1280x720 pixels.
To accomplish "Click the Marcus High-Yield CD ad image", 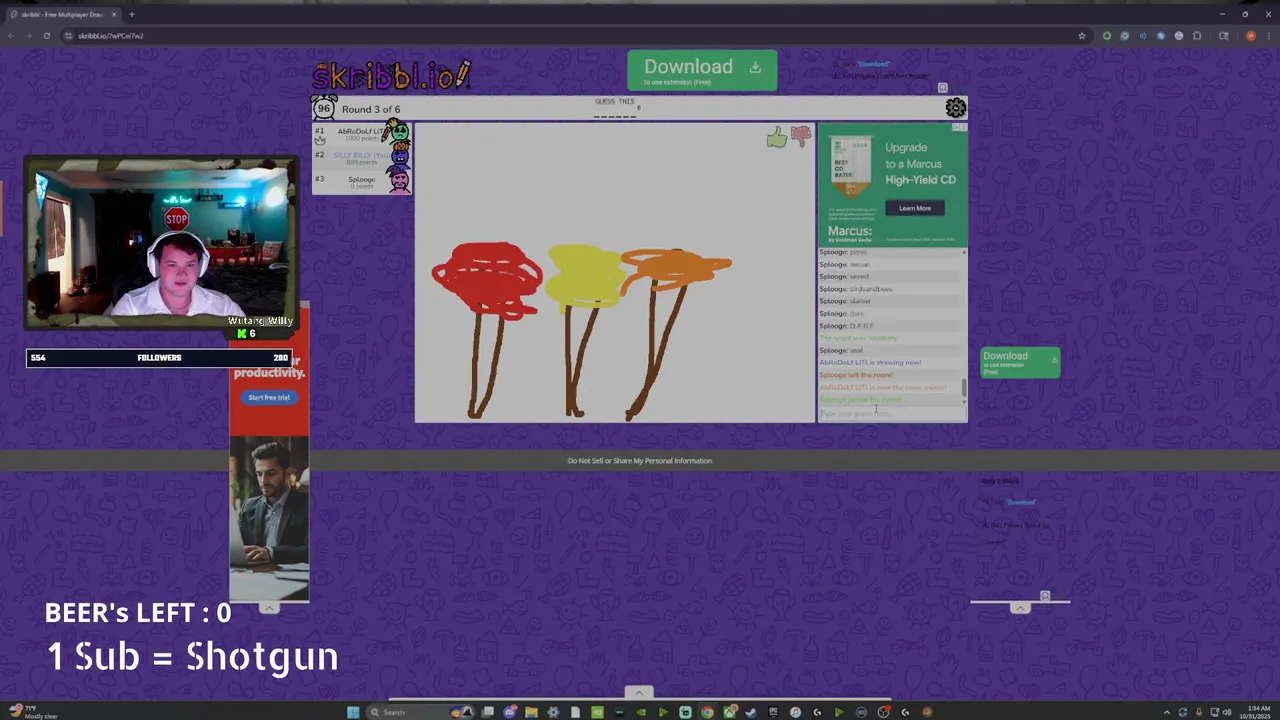I will (893, 183).
